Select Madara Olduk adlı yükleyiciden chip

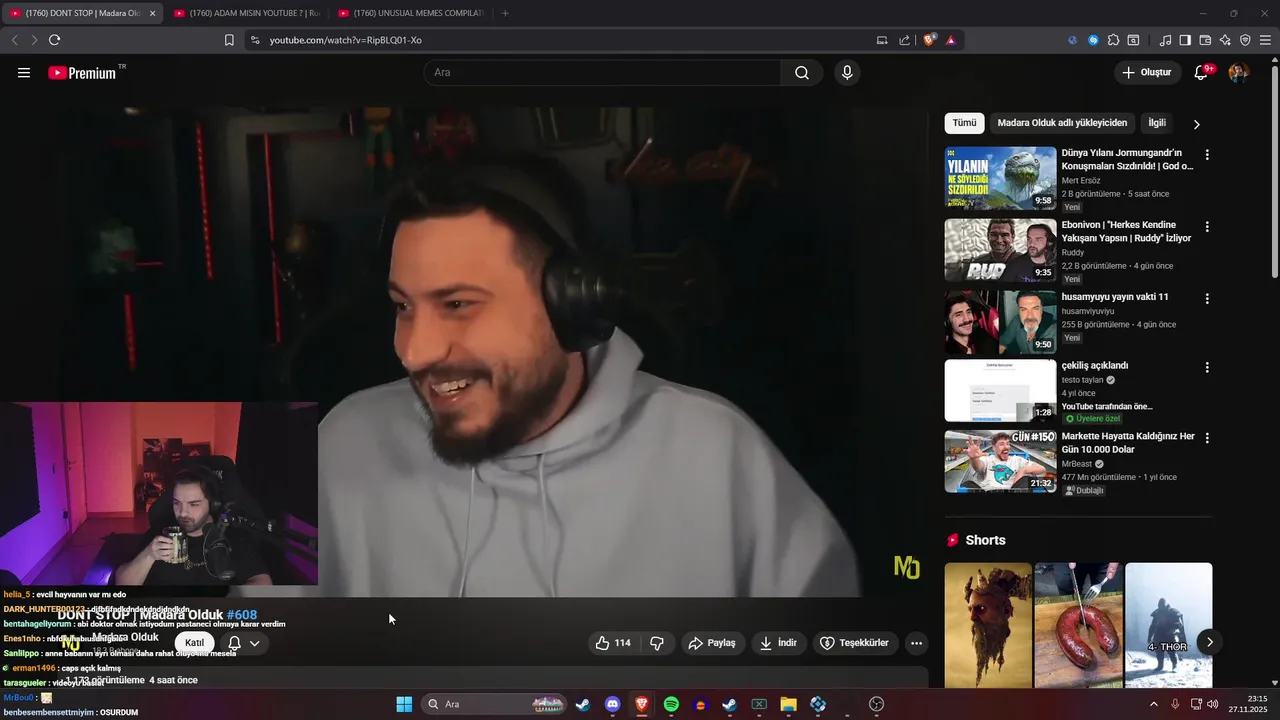click(1062, 123)
